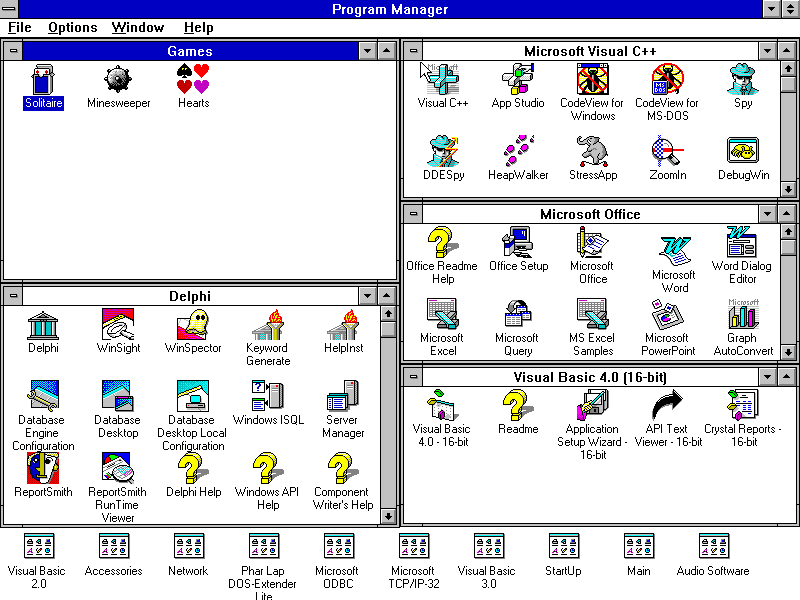
Task: Open the Program Manager control menu
Action: click(9, 9)
